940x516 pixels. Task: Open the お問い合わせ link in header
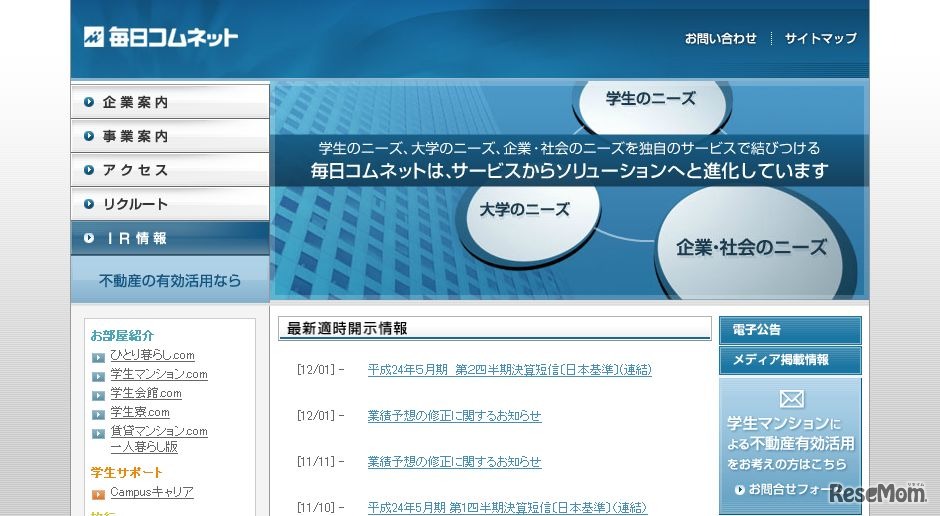click(721, 38)
